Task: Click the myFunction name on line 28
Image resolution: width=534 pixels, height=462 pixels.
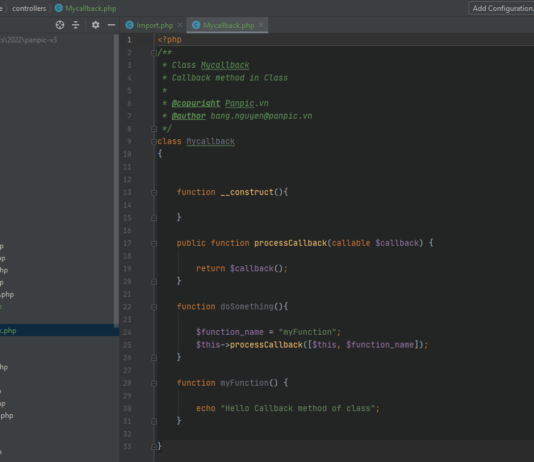Action: [x=244, y=383]
